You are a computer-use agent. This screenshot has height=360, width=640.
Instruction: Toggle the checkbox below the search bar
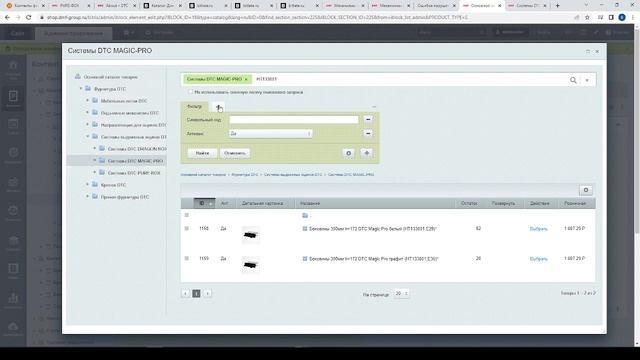(190, 92)
